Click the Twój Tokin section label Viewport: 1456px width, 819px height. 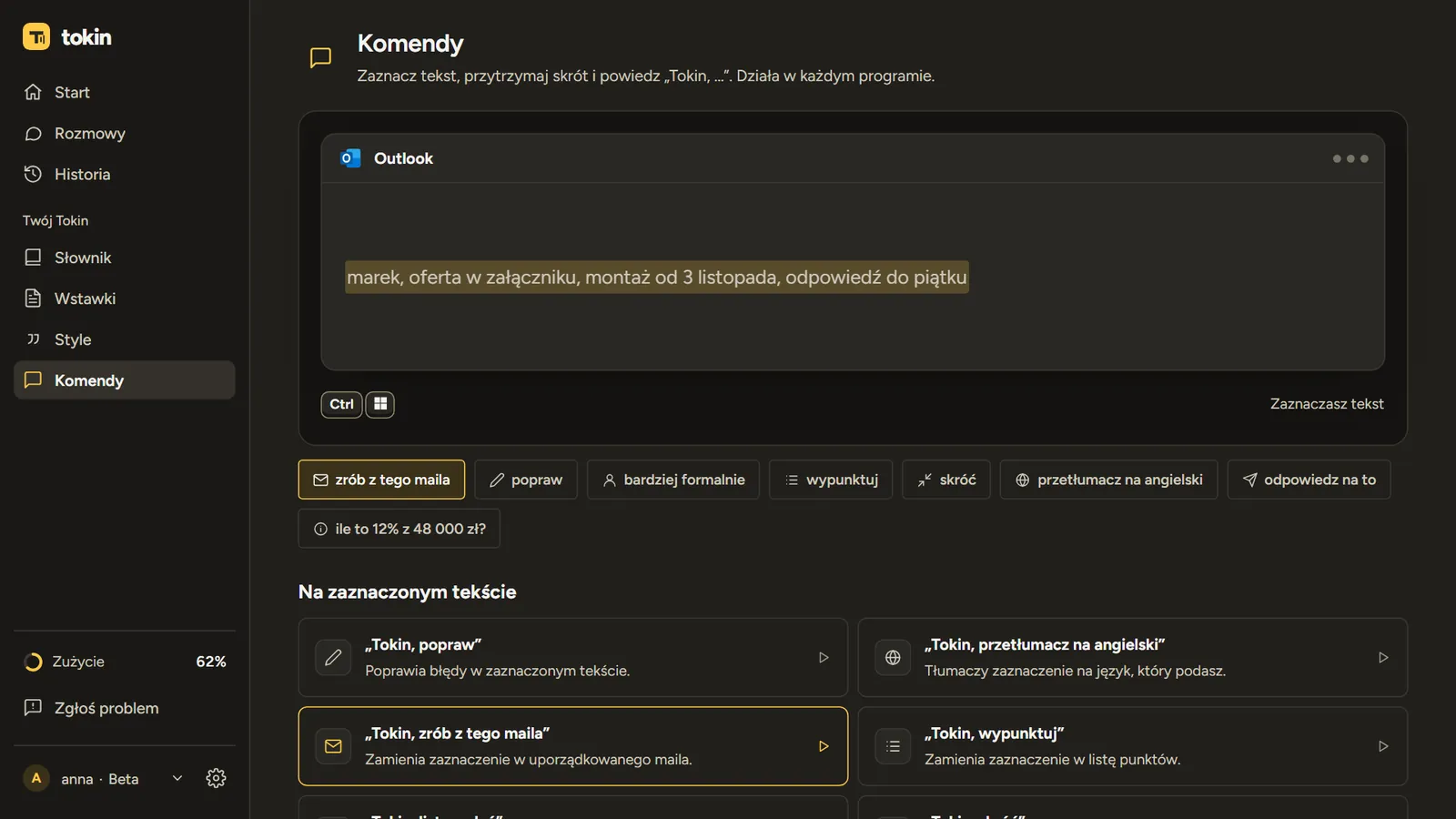(56, 220)
